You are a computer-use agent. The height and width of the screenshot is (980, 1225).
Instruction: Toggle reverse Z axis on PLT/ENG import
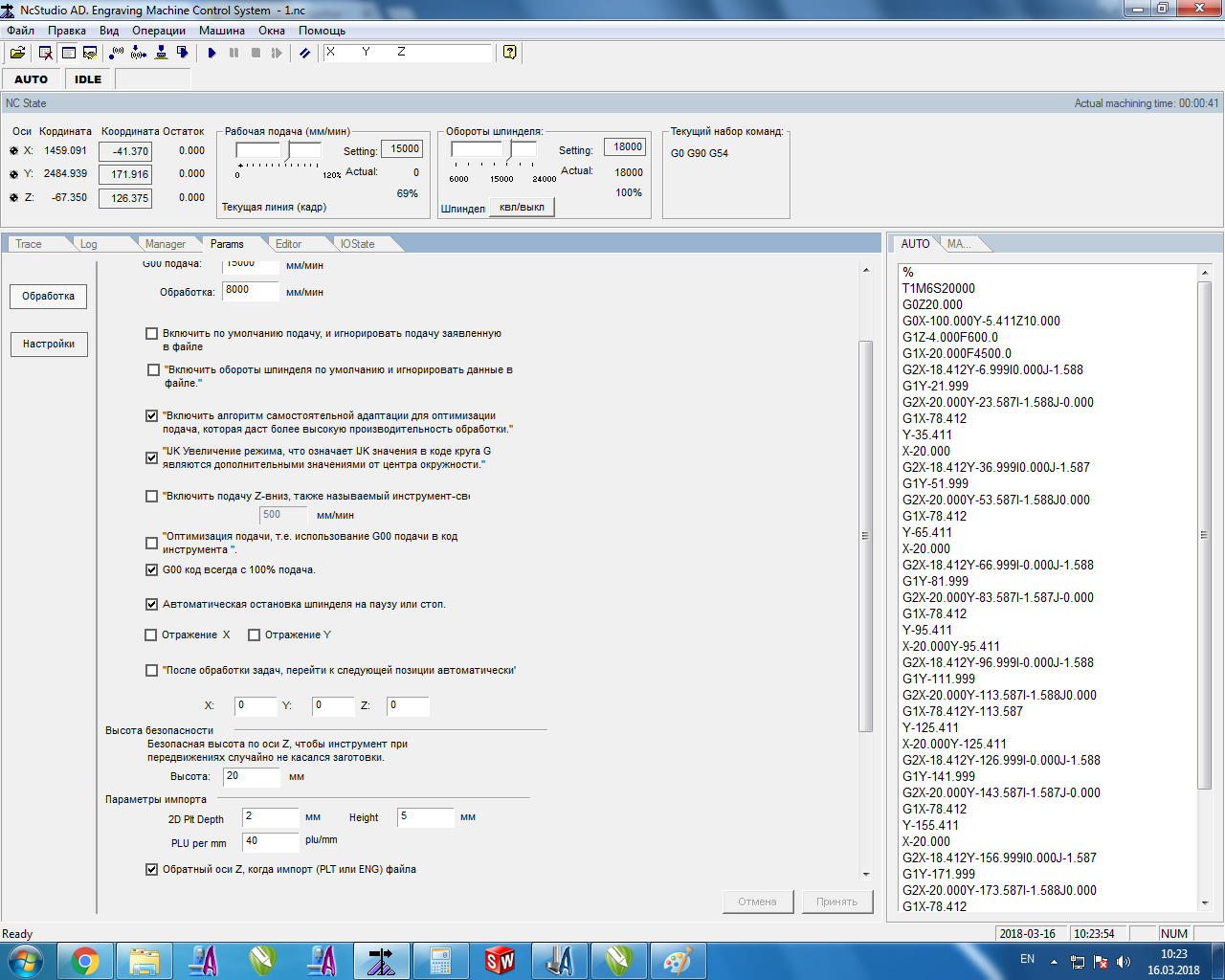[x=151, y=870]
